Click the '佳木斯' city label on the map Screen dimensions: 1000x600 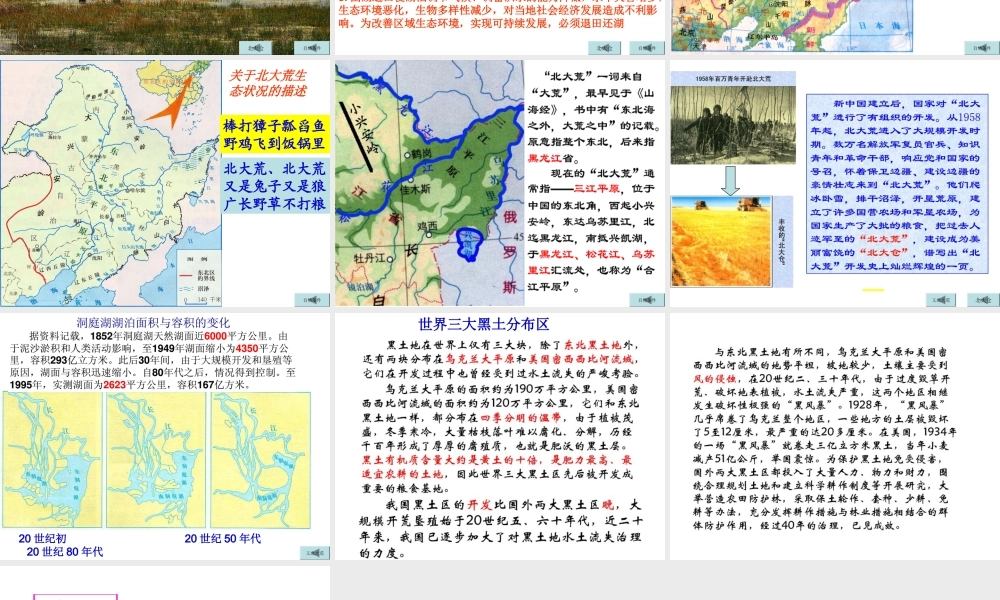[x=415, y=189]
